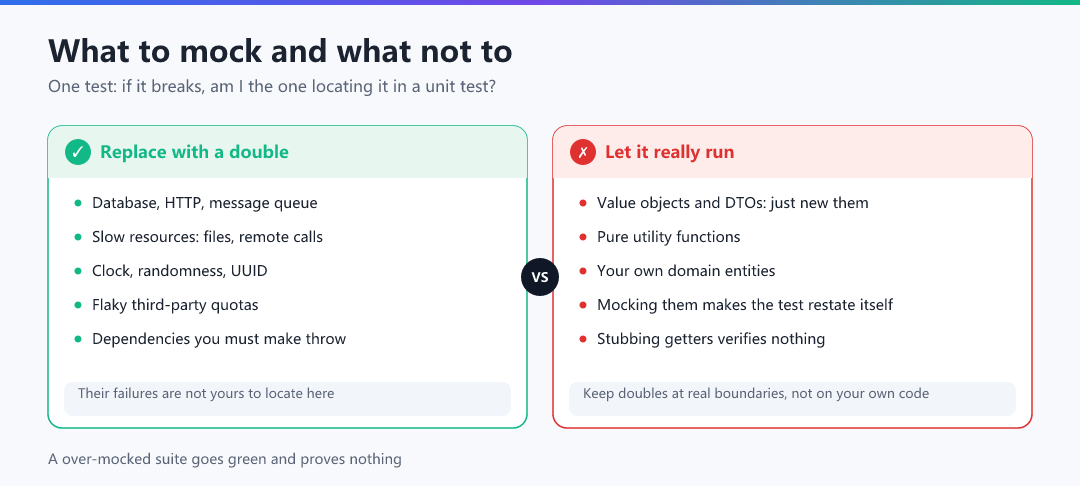The image size is (1080, 486).
Task: Click note 'Keep doubles at real boundaries, not on your own code'
Action: pos(792,399)
